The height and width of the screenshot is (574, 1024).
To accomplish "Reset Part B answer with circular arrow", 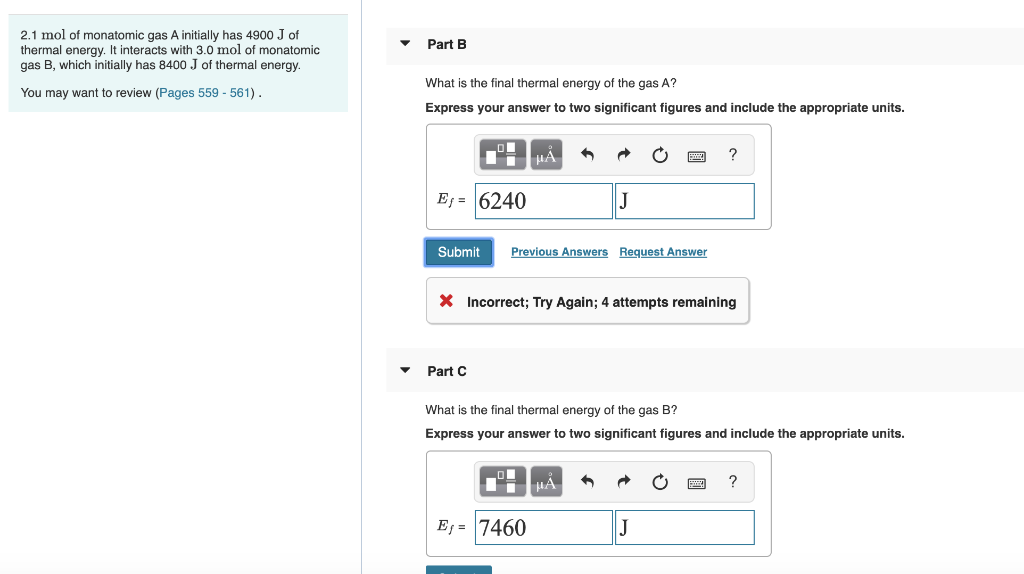I will 660,155.
